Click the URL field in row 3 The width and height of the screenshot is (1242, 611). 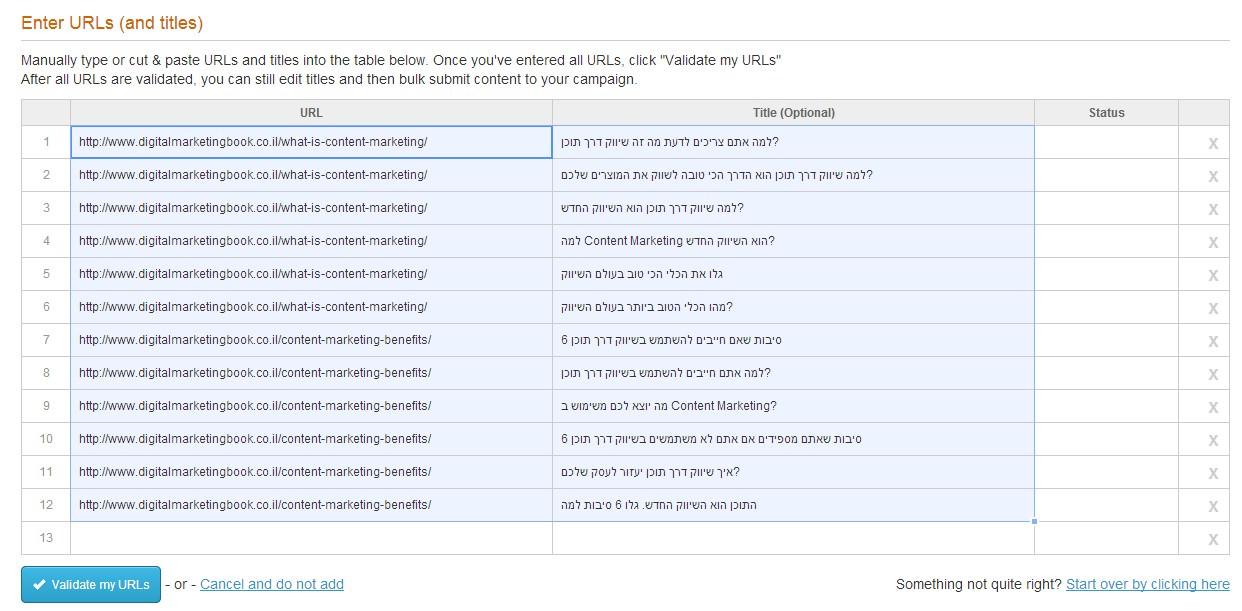click(311, 208)
